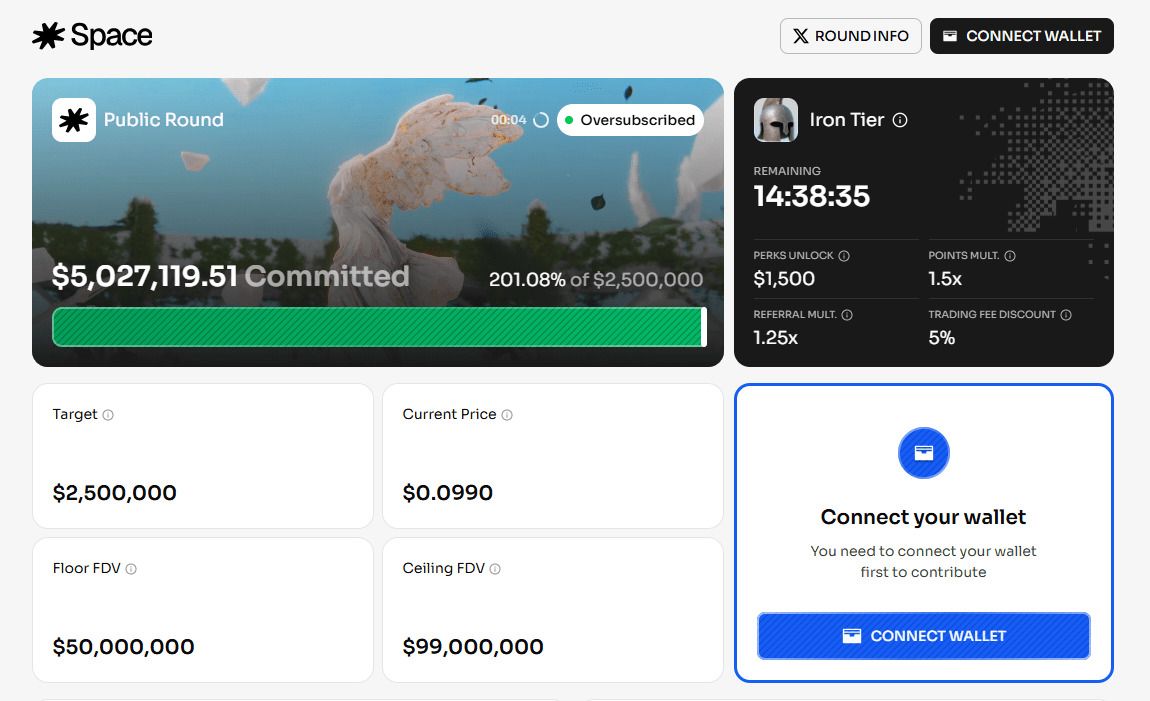Open the Iron Tier info icon
Viewport: 1150px width, 701px height.
900,120
